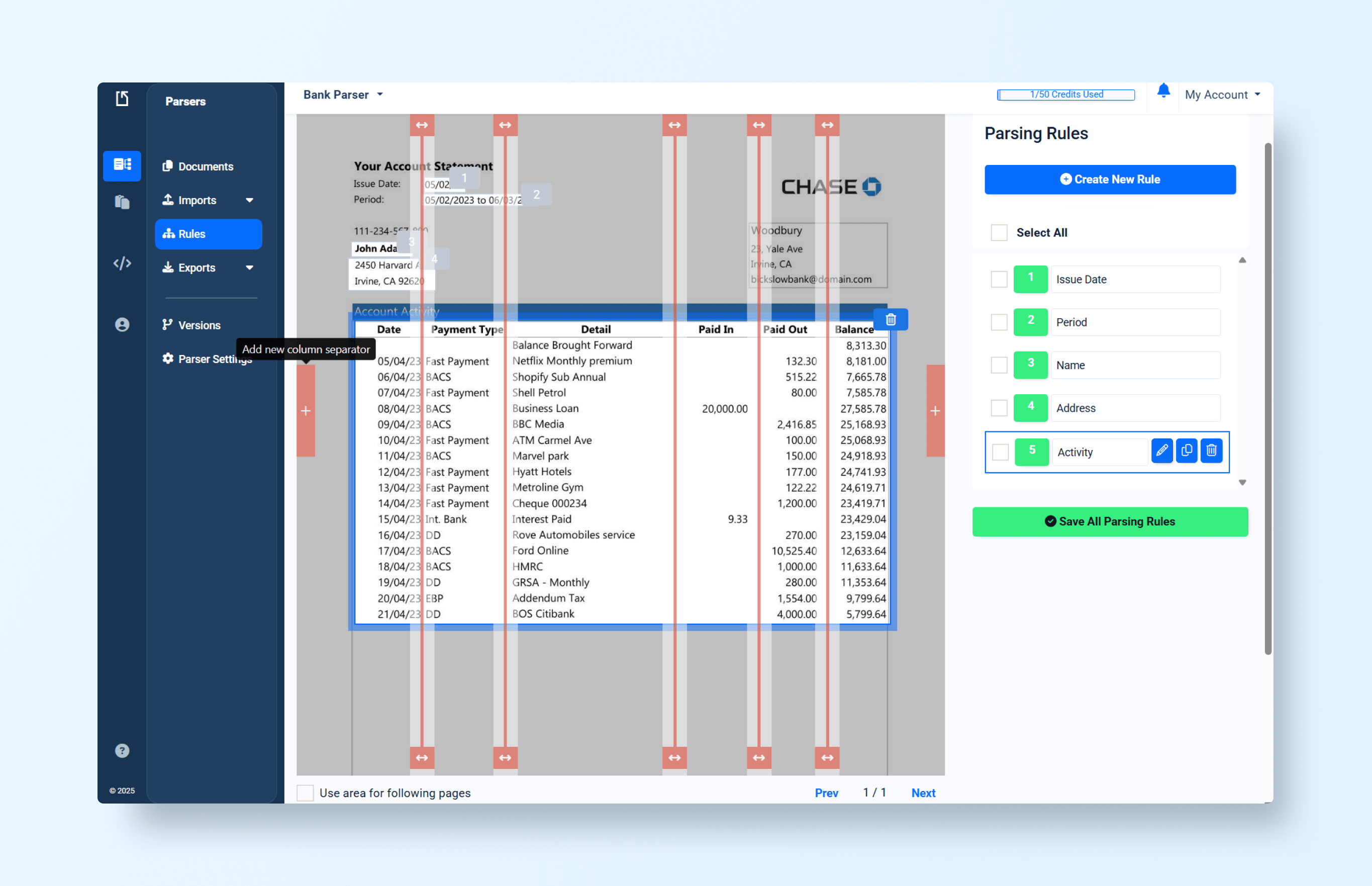Viewport: 1372px width, 886px height.
Task: Tick the checkbox for Issue Date rule
Action: [x=999, y=280]
